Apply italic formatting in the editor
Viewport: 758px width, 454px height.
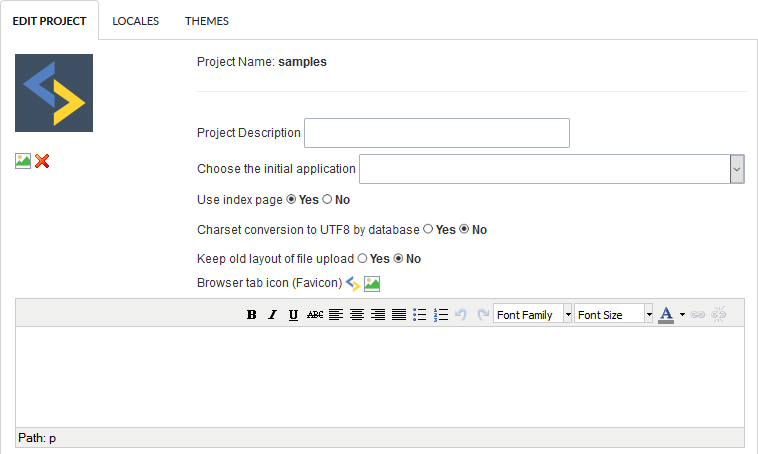coord(272,315)
